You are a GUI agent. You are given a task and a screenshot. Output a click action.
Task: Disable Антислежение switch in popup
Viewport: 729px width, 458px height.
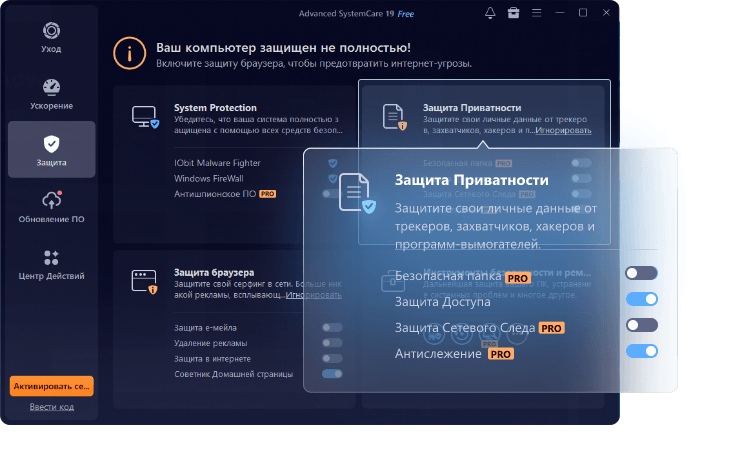pyautogui.click(x=642, y=351)
